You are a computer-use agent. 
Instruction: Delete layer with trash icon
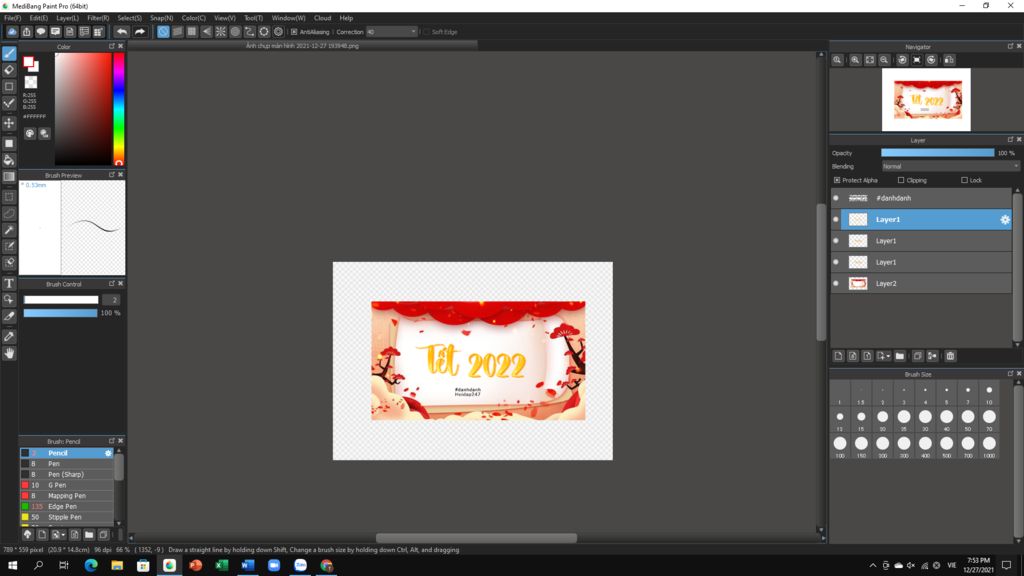click(x=950, y=356)
